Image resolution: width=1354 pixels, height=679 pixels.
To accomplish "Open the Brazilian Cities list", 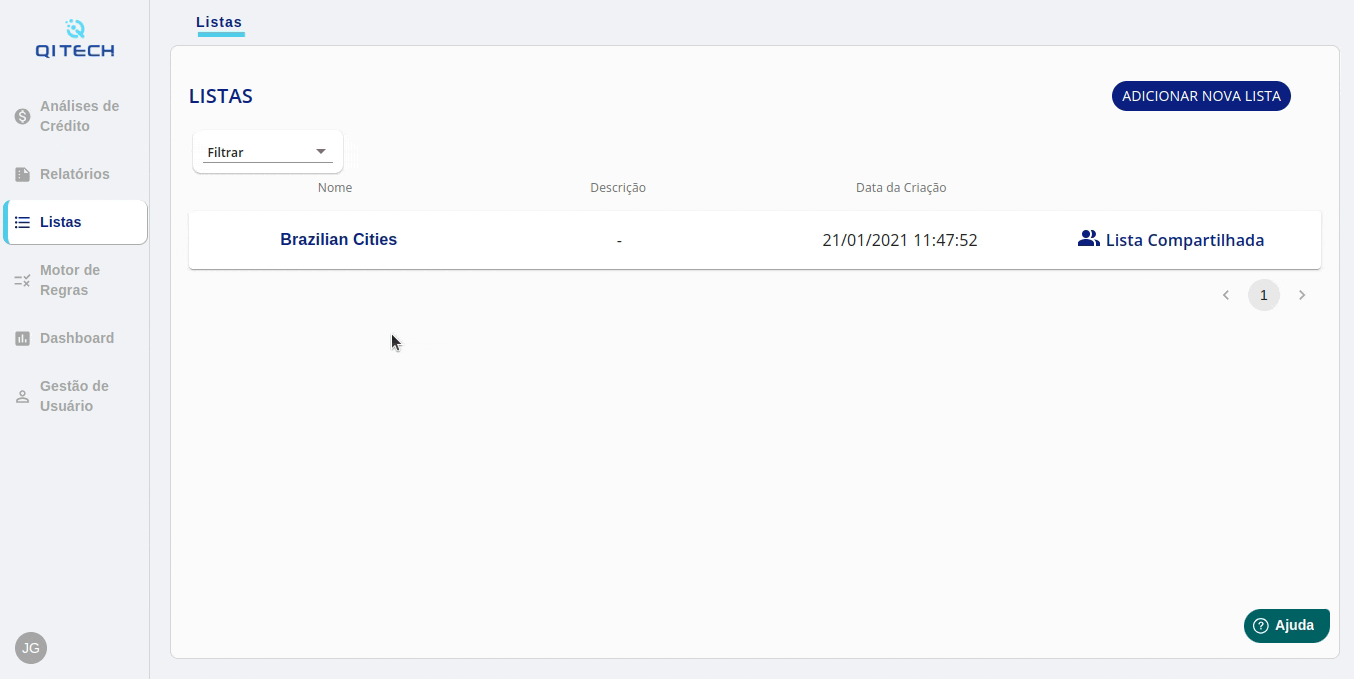I will 338,240.
